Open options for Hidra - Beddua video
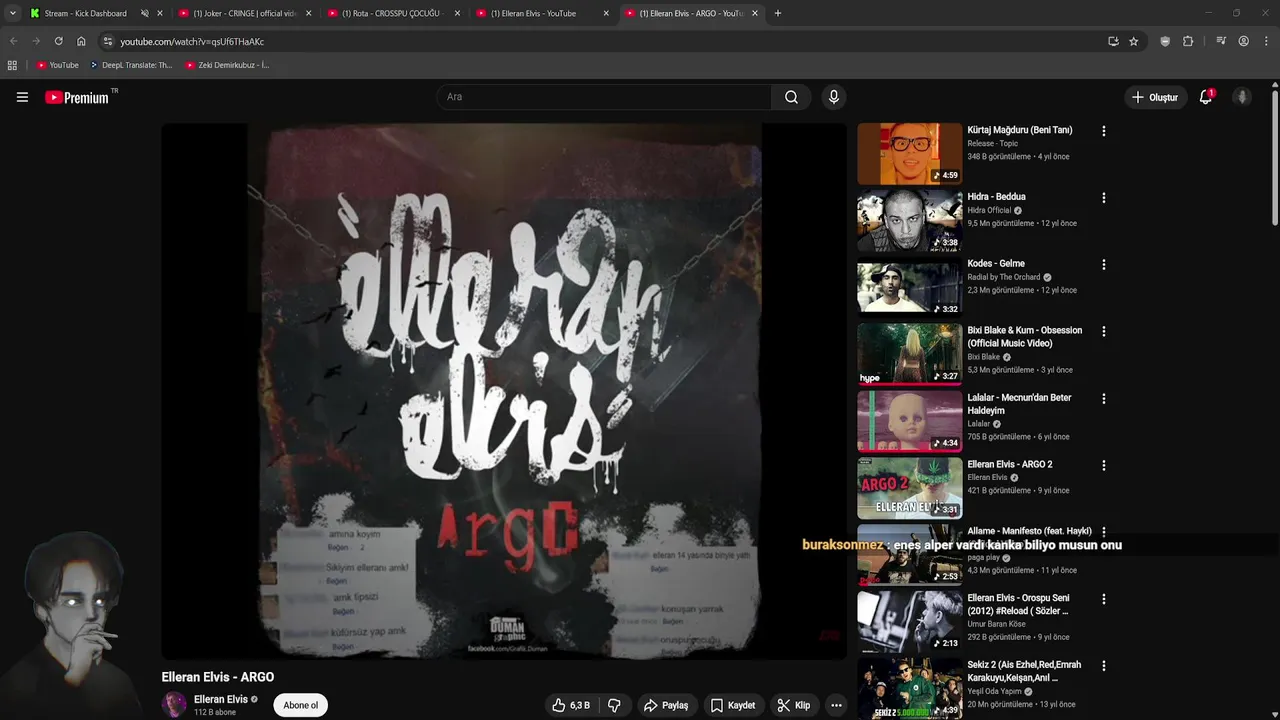 coord(1103,198)
